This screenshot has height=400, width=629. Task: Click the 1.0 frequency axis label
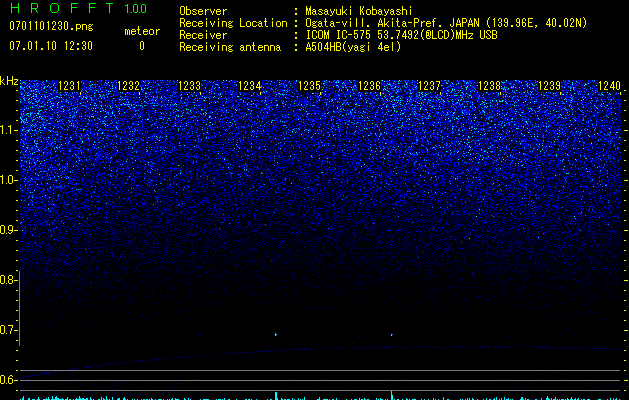tap(8, 180)
